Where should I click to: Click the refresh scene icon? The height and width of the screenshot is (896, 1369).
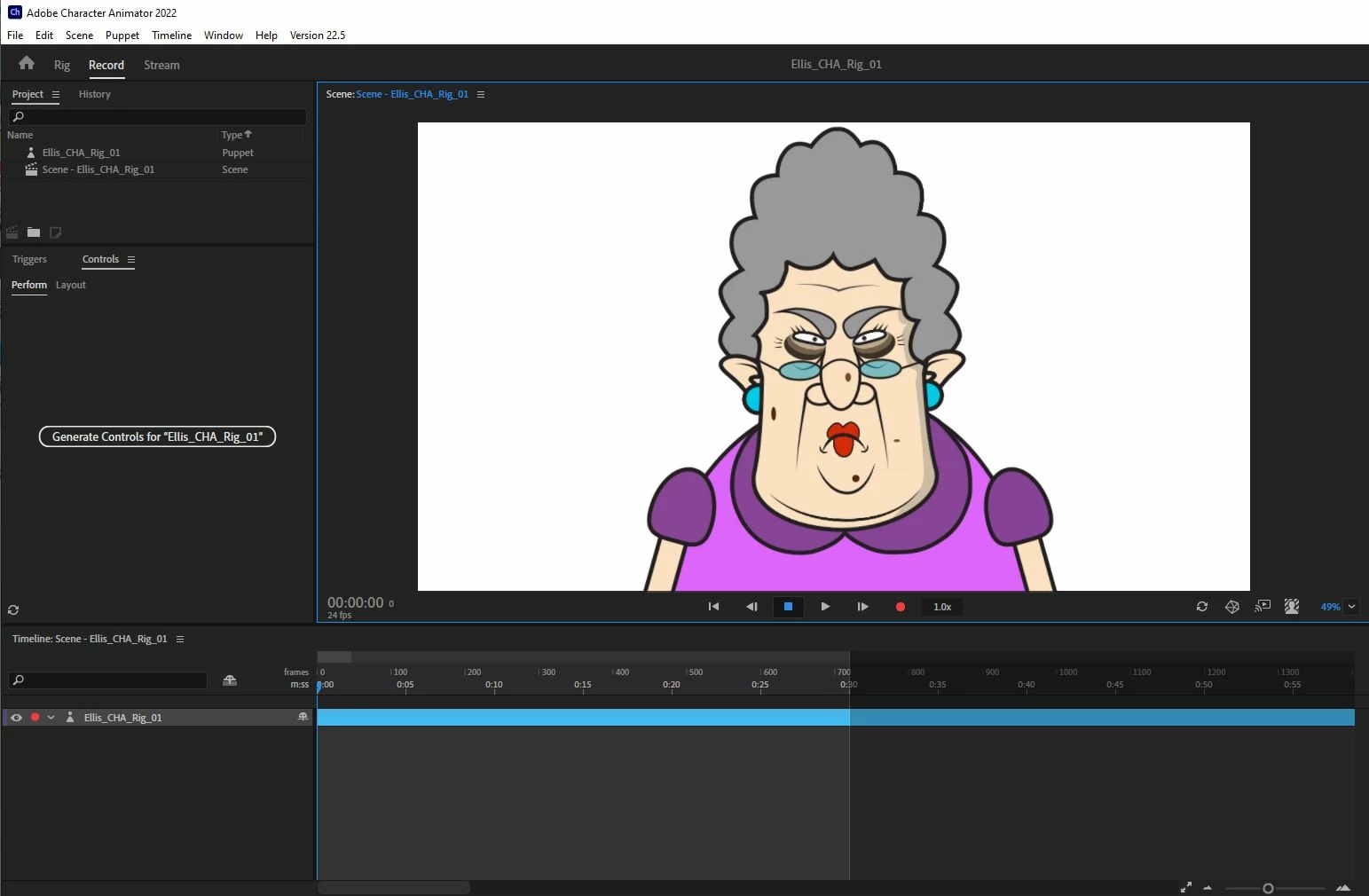[x=1202, y=607]
